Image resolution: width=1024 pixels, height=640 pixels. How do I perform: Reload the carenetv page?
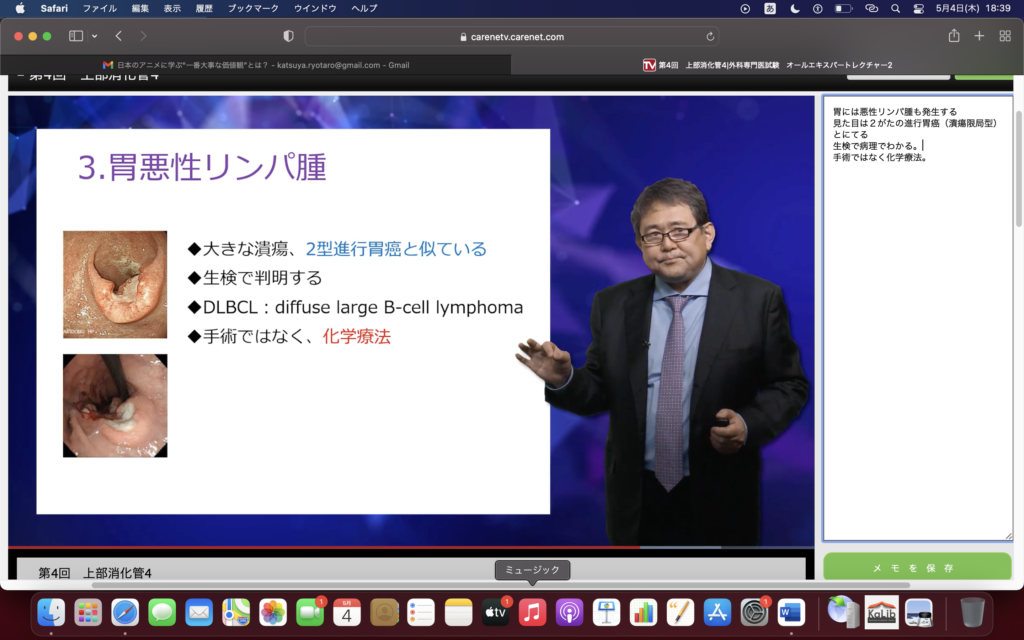tap(711, 36)
